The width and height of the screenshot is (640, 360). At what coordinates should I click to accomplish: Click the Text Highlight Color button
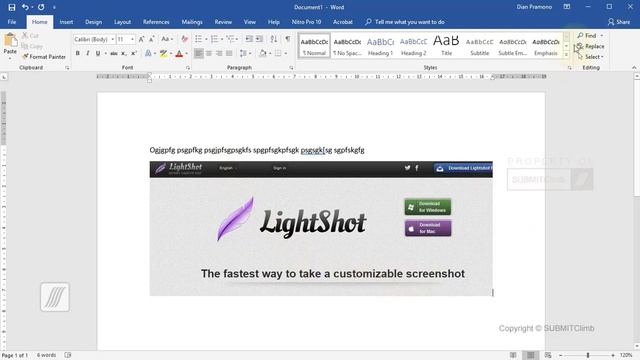pyautogui.click(x=163, y=53)
